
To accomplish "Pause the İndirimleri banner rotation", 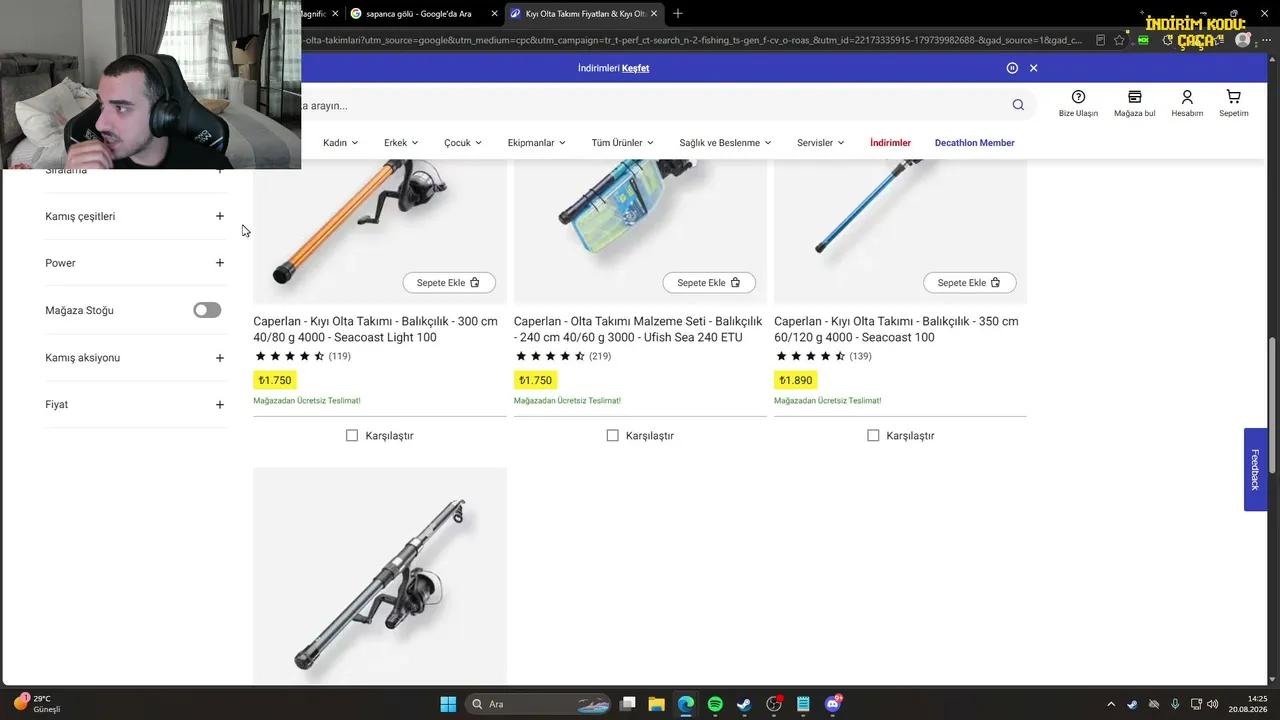I will point(1012,68).
